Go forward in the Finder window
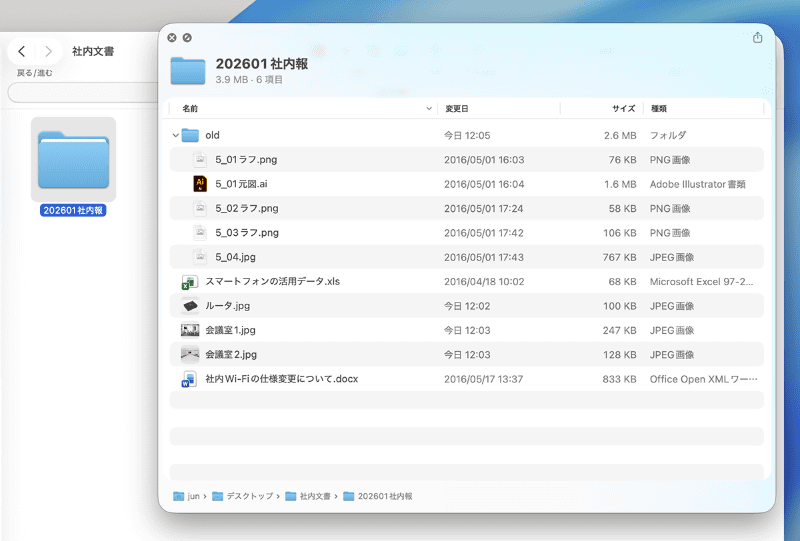The image size is (800, 541). (x=48, y=51)
